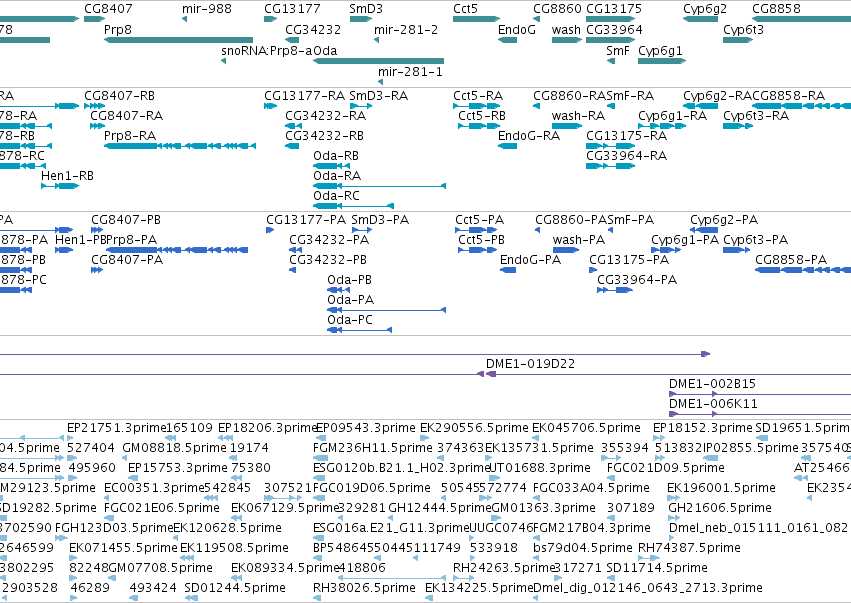Select the Cyp6t3 gene label
This screenshot has width=851, height=603.
743,29
